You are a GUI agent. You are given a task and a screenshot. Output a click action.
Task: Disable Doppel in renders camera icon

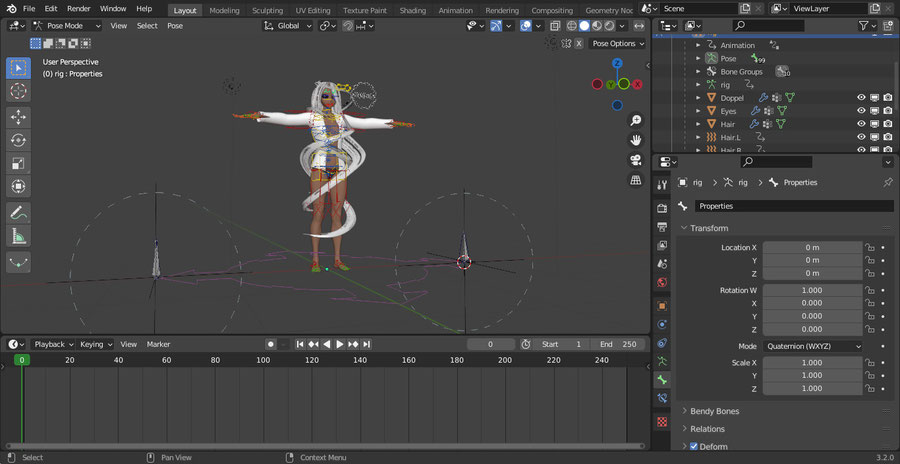tap(887, 98)
